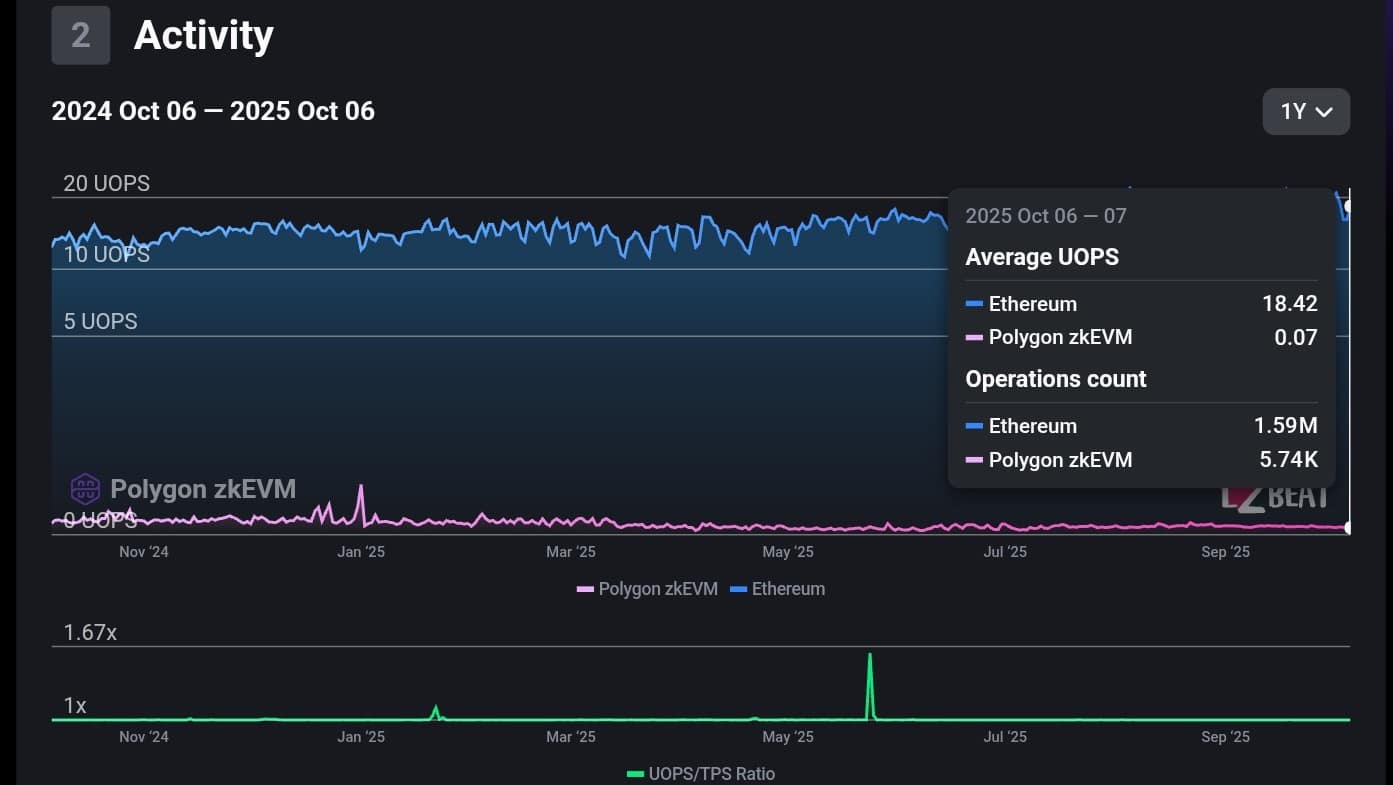
Task: Toggle the Ethereum legend entry
Action: 778,589
